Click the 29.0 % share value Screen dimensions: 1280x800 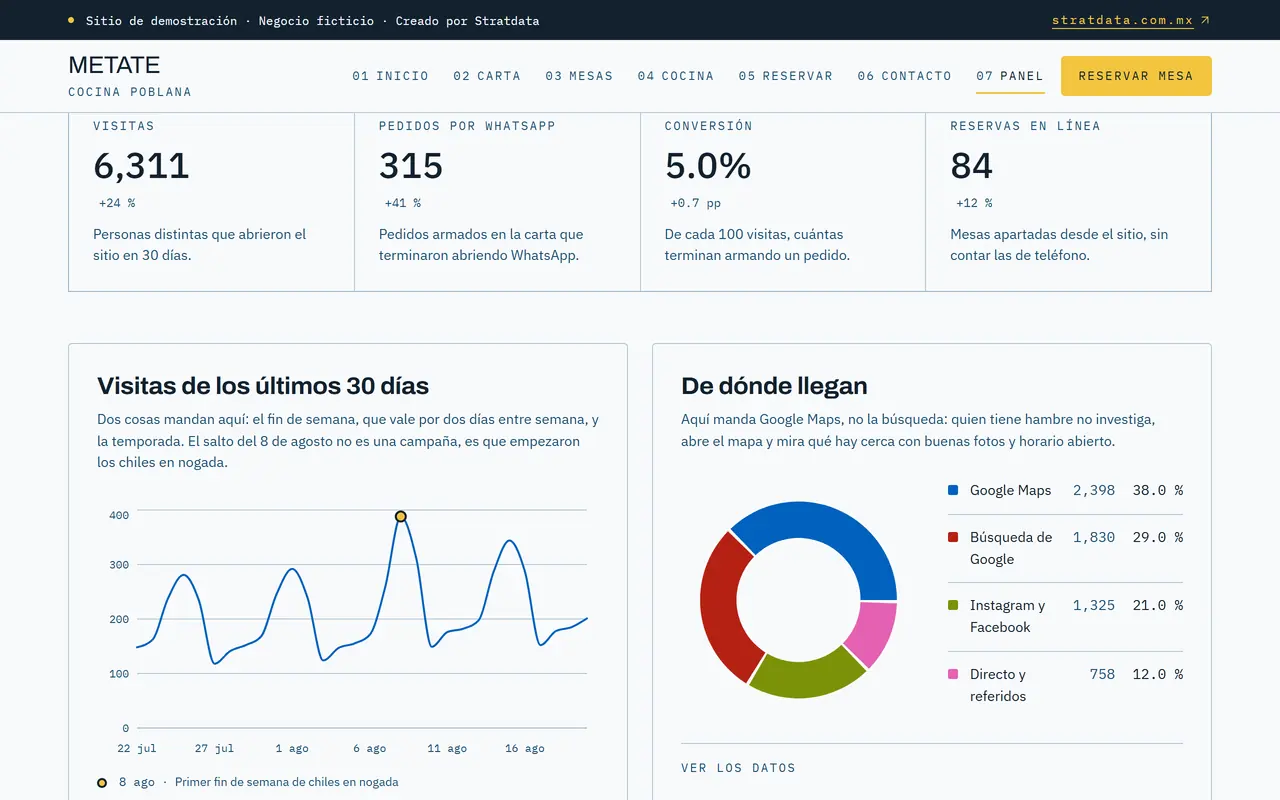point(1158,537)
